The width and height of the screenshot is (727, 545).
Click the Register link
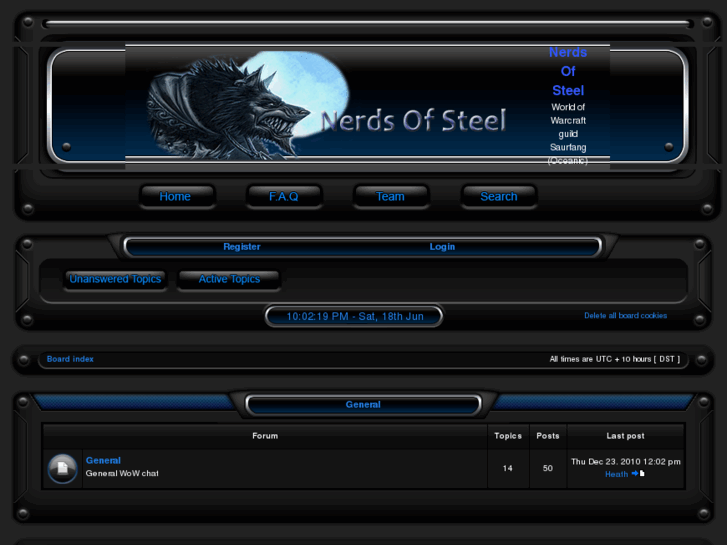pyautogui.click(x=242, y=247)
